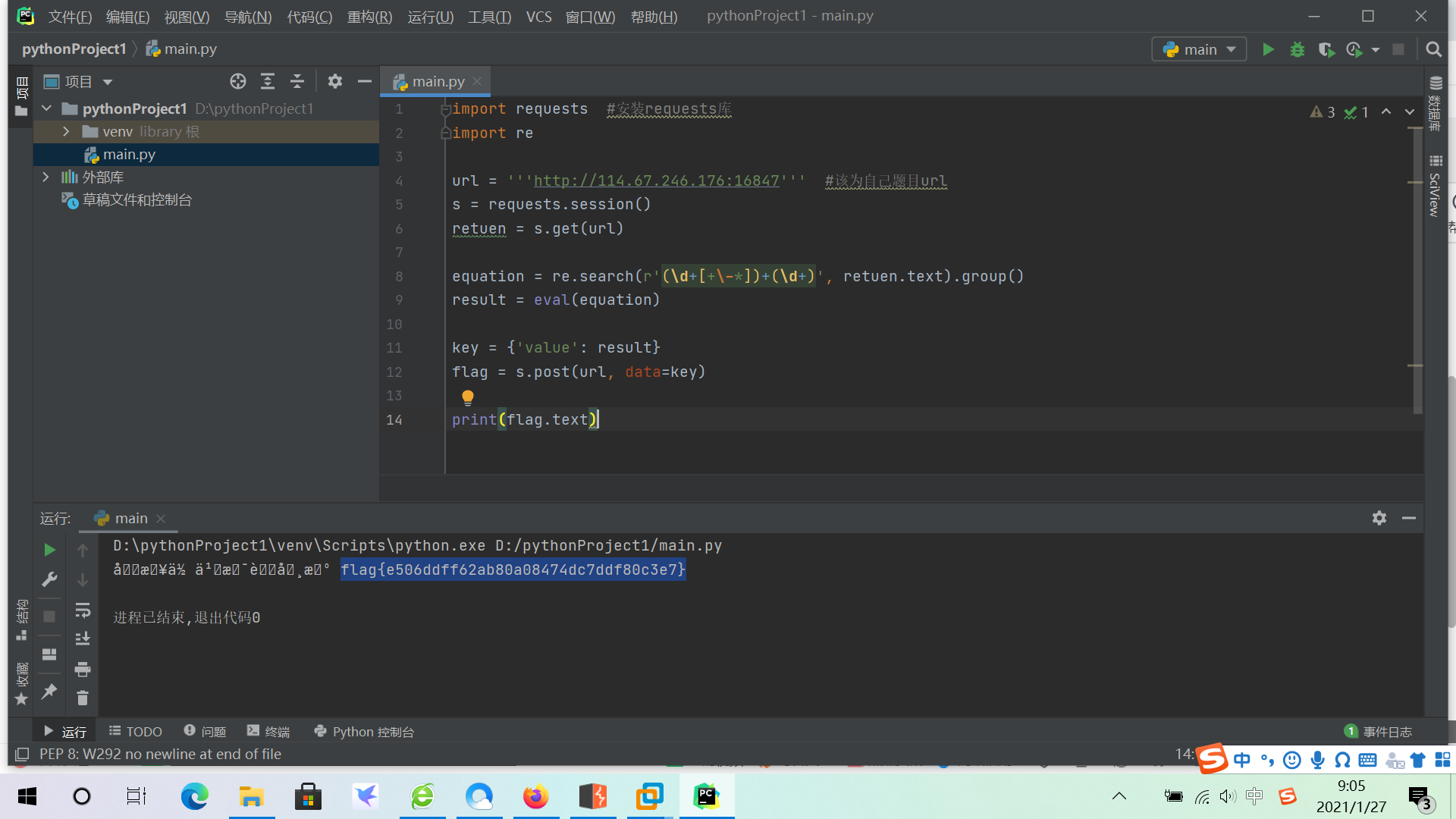Open the 运行(U) menu
This screenshot has width=1456, height=819.
pyautogui.click(x=430, y=16)
